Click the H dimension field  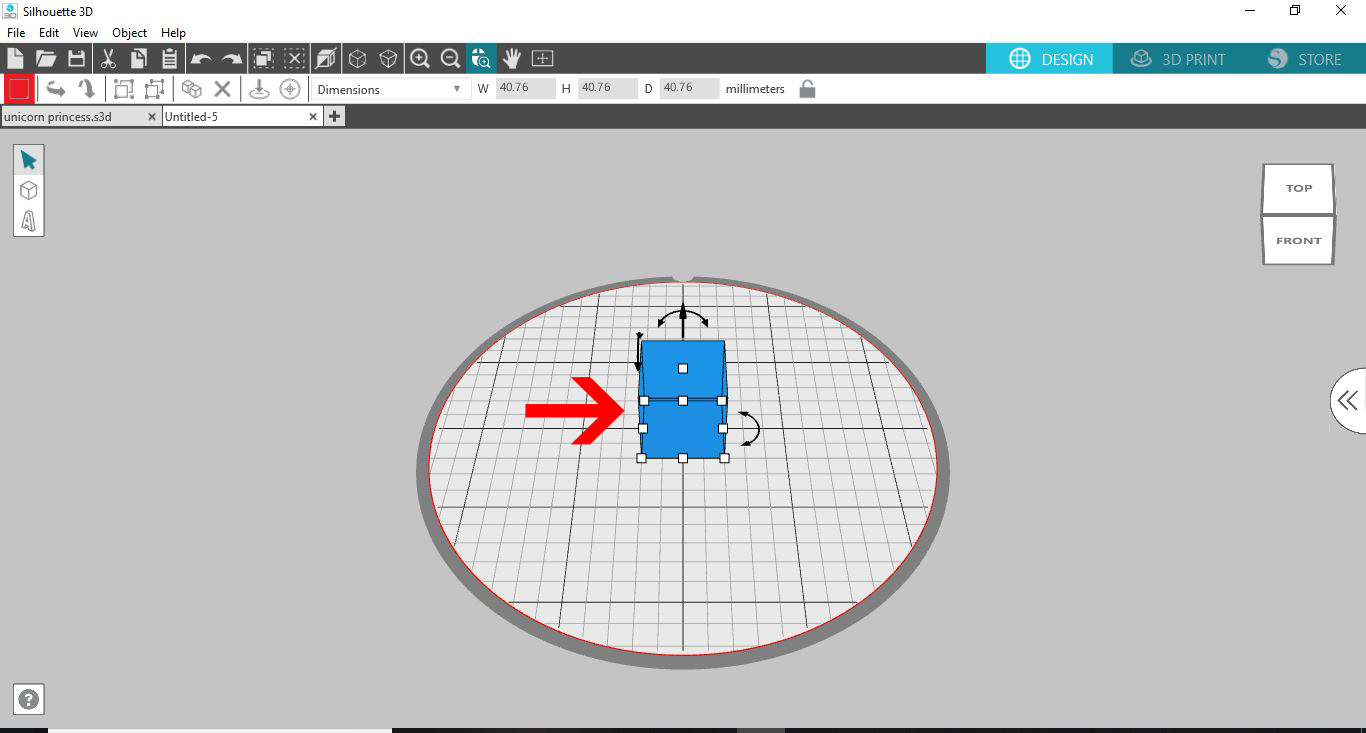pos(607,88)
